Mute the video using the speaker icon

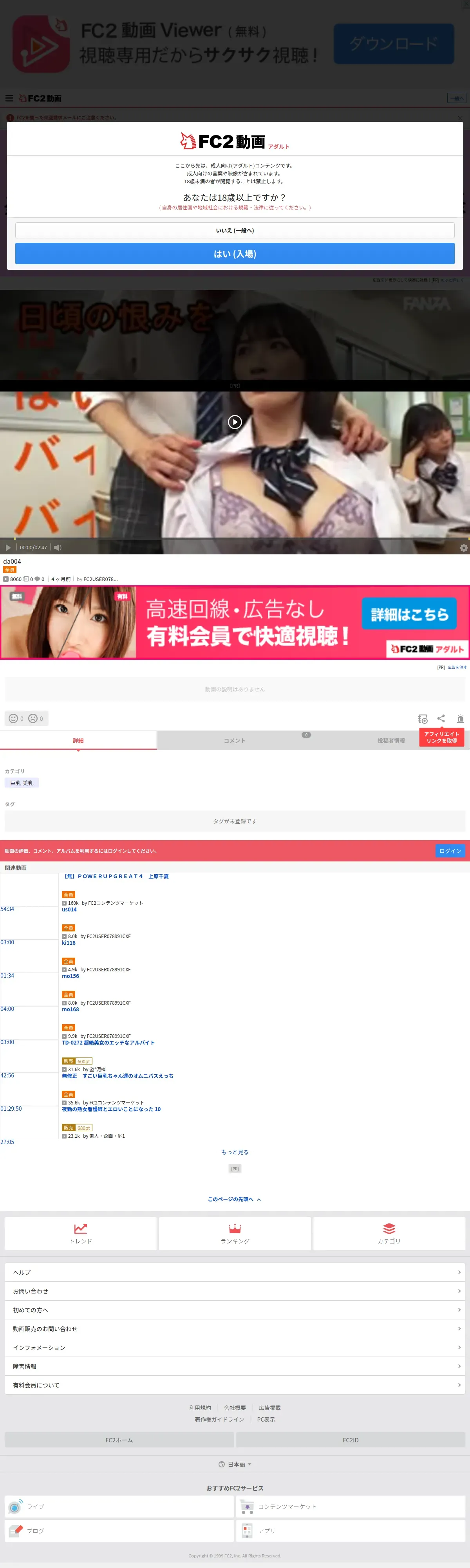pyautogui.click(x=57, y=547)
